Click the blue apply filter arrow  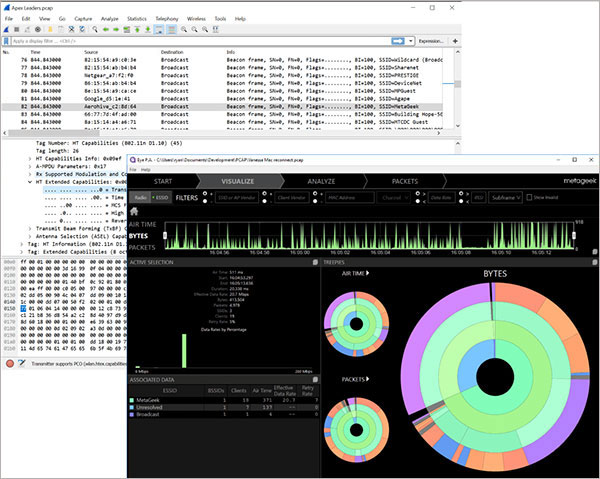pyautogui.click(x=398, y=41)
